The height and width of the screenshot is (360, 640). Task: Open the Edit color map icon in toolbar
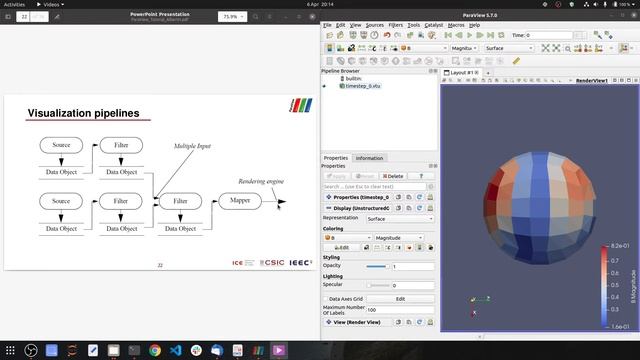(x=340, y=48)
